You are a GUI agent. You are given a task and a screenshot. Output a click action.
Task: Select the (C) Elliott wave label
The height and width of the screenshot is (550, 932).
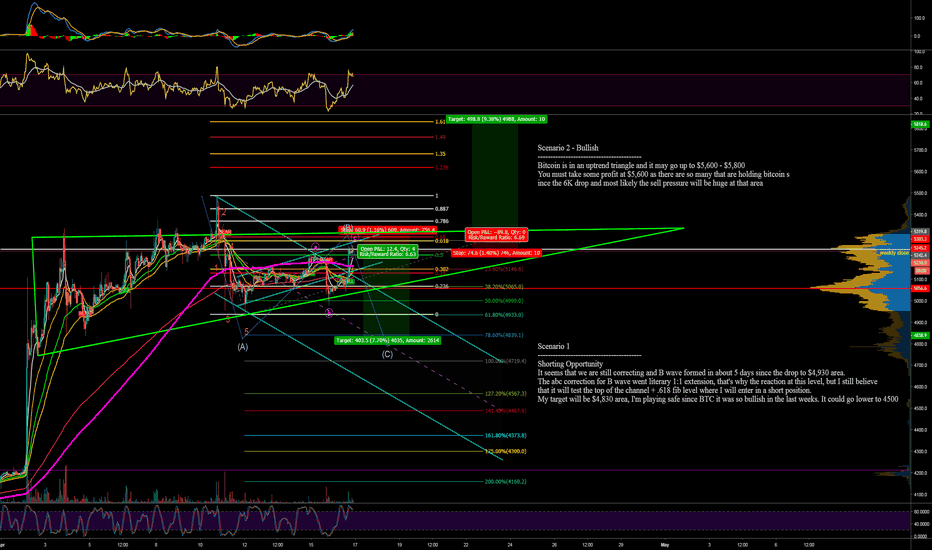(387, 354)
